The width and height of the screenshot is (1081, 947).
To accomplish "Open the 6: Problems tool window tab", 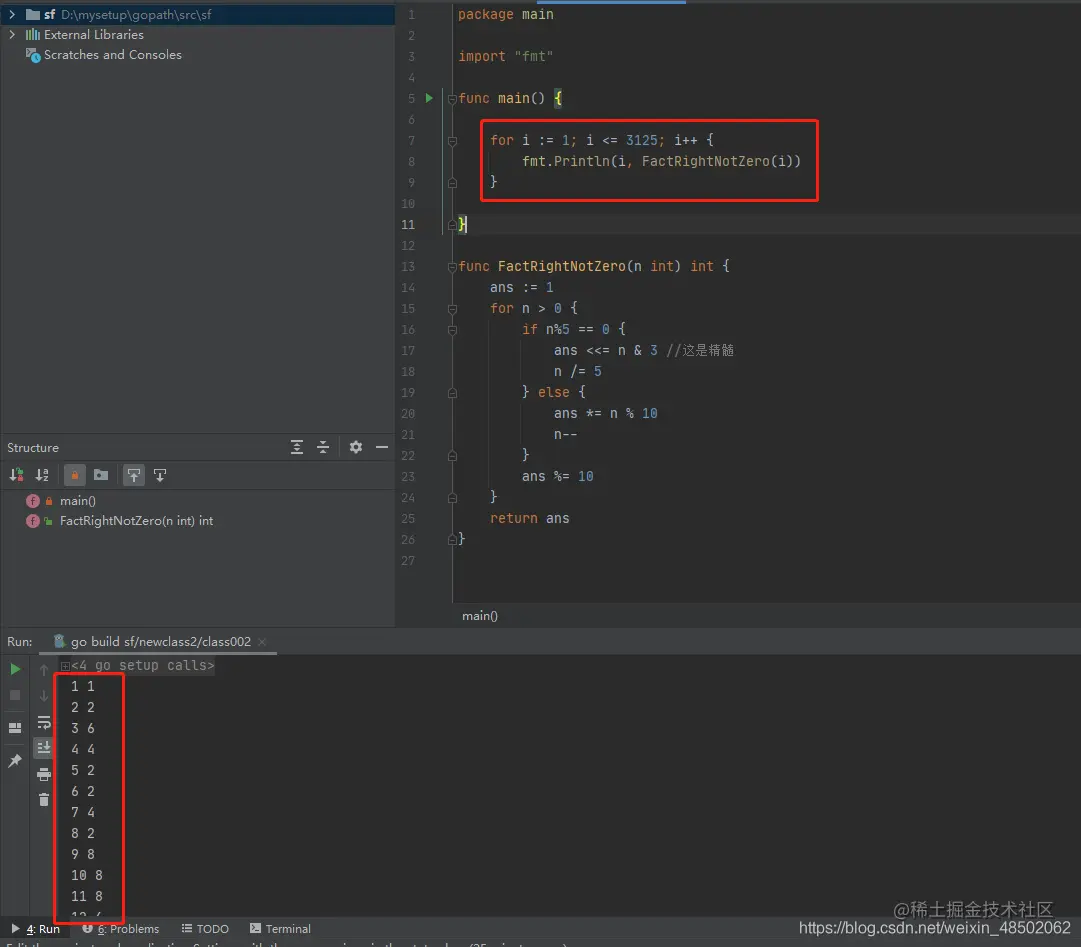I will pos(121,928).
